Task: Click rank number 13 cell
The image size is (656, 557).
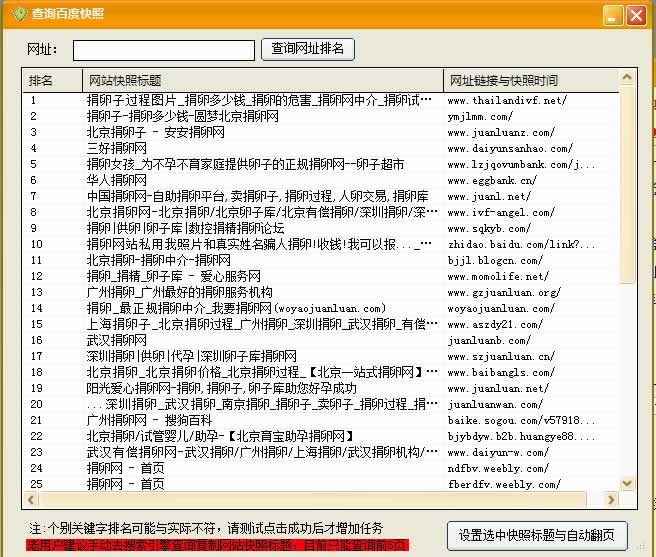Action: [37, 293]
